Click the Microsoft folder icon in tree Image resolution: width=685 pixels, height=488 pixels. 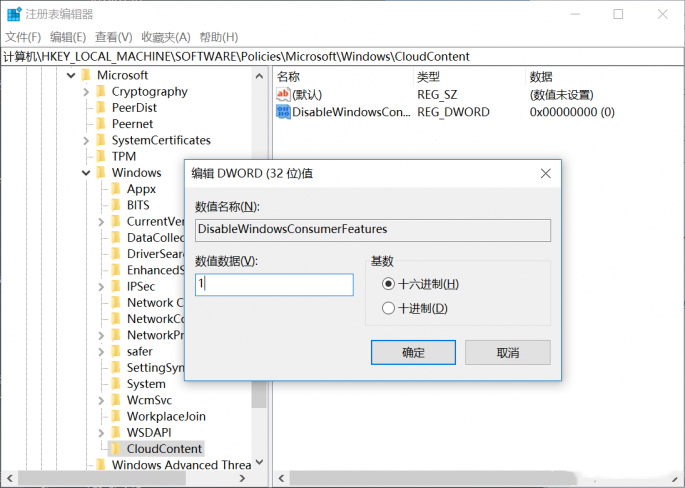[x=86, y=75]
